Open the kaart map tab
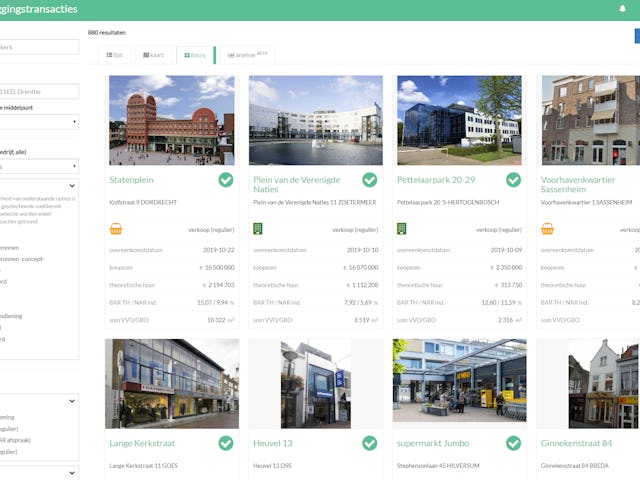Screen dimensions: 640x480 (153, 55)
